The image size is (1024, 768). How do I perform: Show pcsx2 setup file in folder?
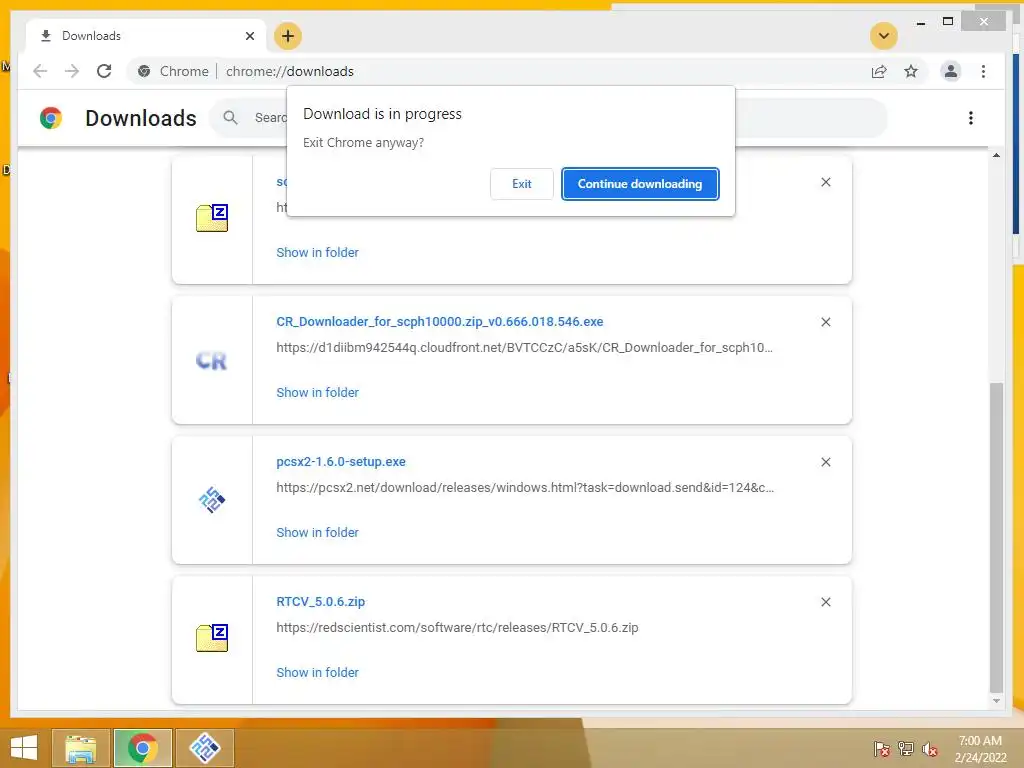pos(317,532)
